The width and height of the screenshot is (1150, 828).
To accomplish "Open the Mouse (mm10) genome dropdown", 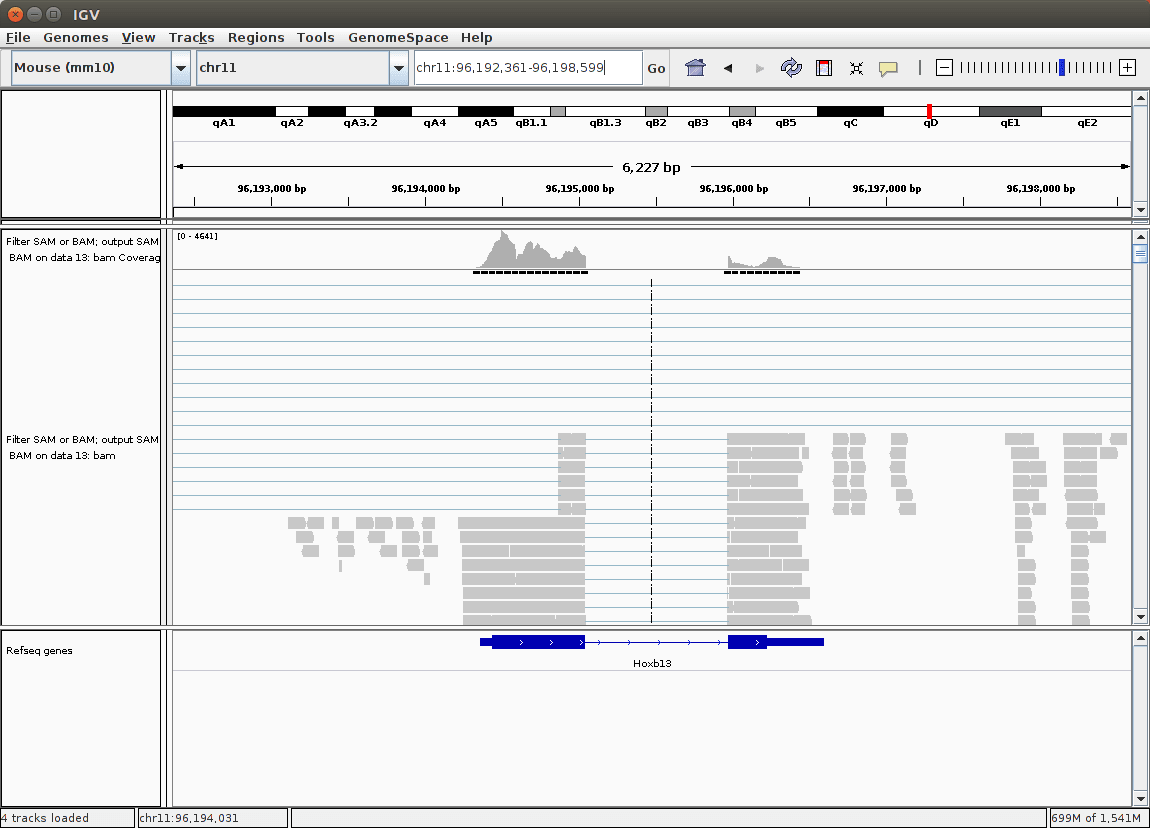I will coord(181,68).
